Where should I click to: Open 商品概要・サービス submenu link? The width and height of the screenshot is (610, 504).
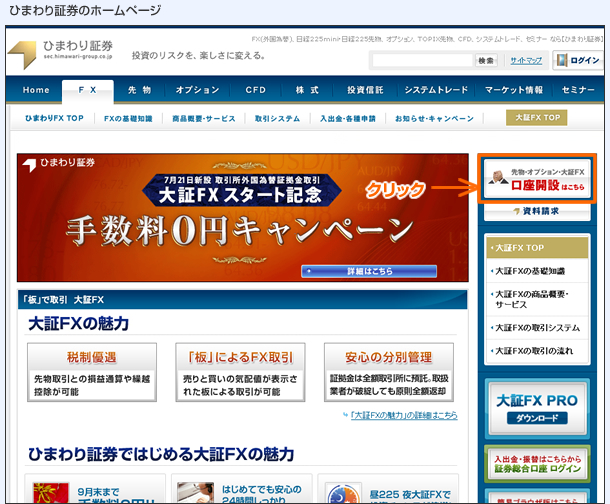[203, 119]
